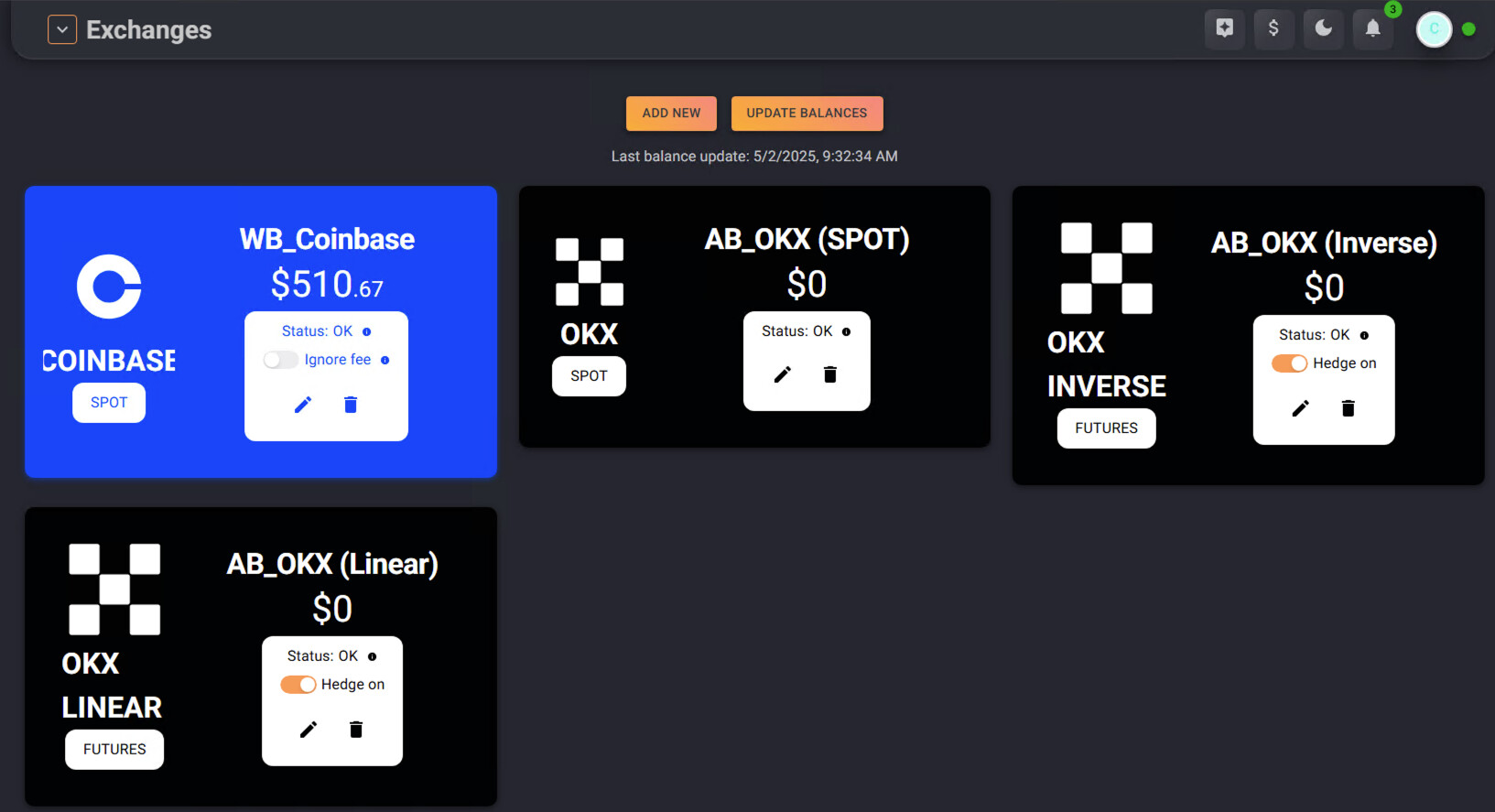
Task: Expand the menu chevron beside Exchanges
Action: 62,29
